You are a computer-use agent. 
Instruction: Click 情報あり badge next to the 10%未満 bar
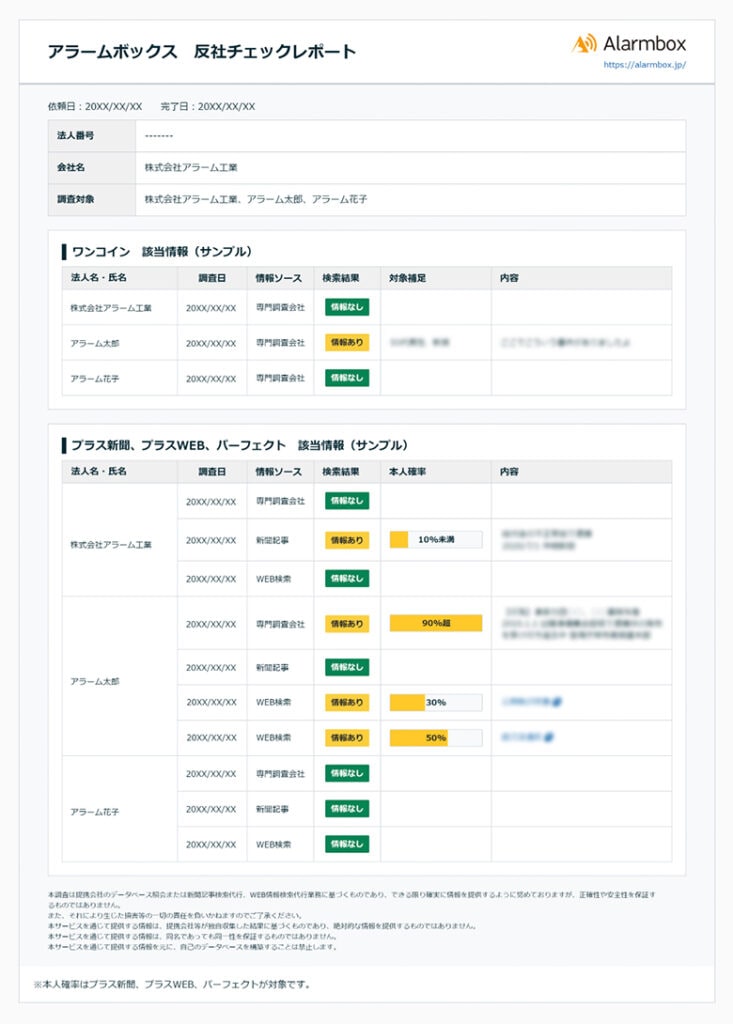pyautogui.click(x=346, y=540)
